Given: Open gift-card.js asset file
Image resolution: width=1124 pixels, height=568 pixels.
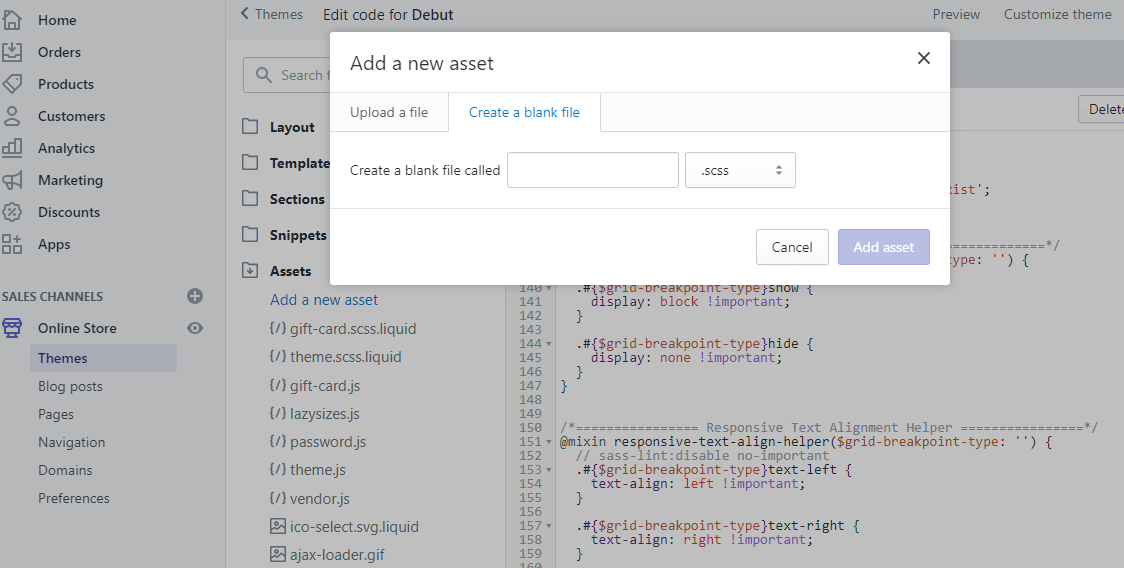Looking at the screenshot, I should 325,386.
